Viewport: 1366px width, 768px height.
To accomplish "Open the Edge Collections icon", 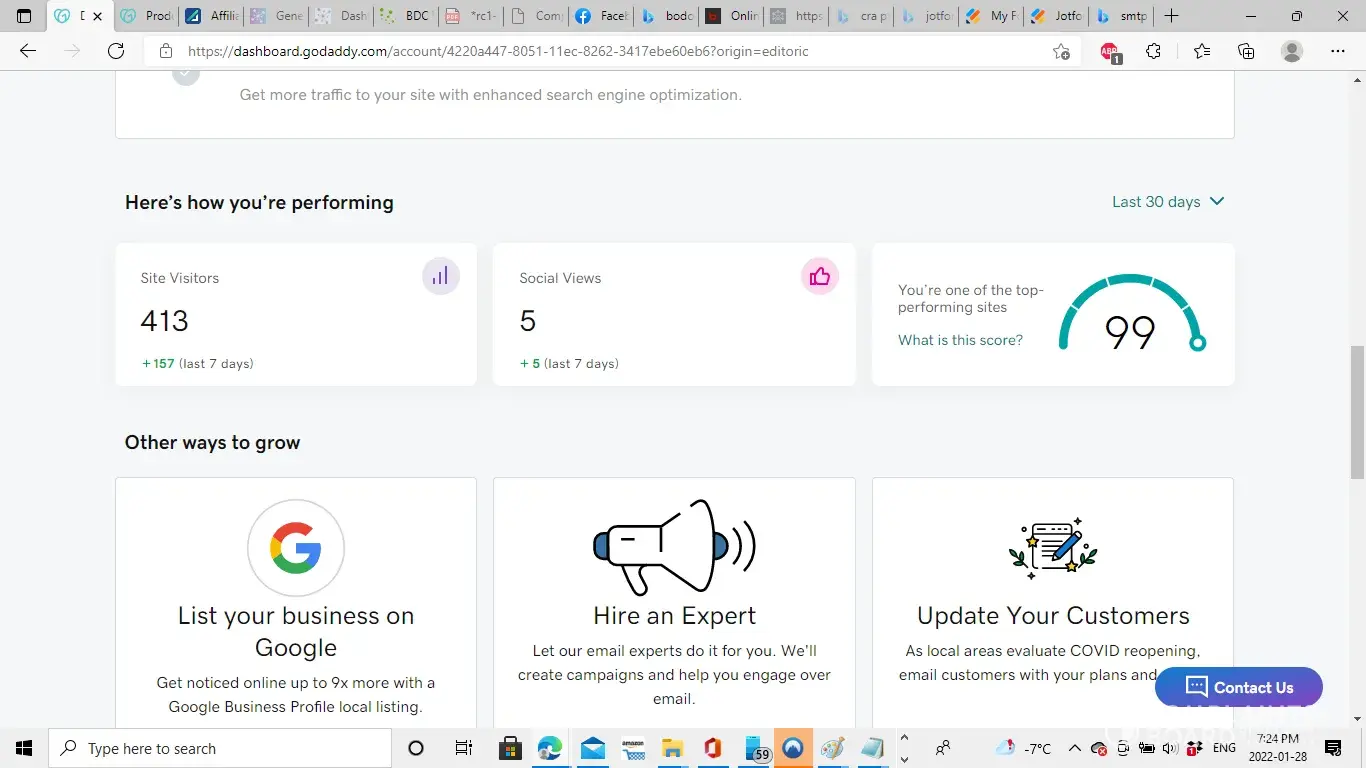I will (x=1246, y=51).
